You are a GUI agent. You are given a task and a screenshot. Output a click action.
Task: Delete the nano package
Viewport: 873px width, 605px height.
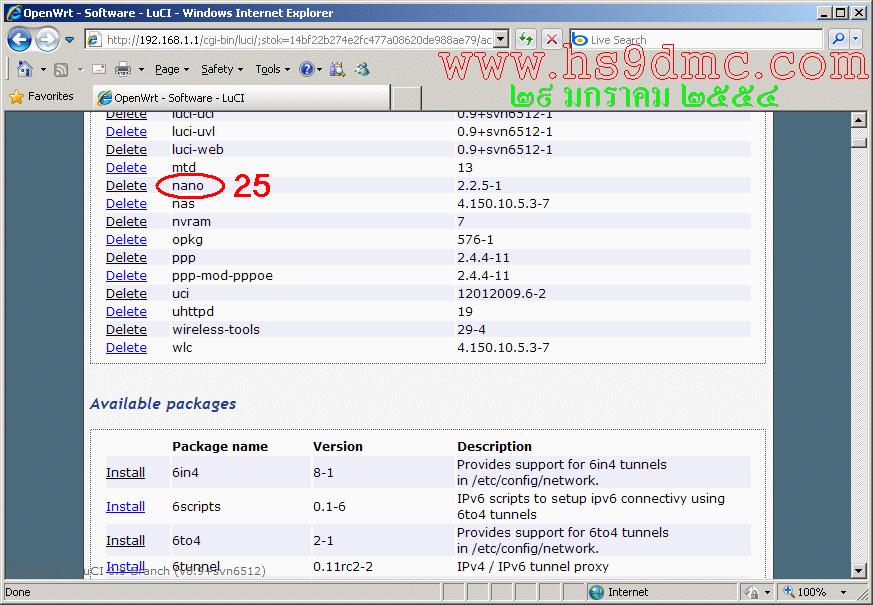126,185
